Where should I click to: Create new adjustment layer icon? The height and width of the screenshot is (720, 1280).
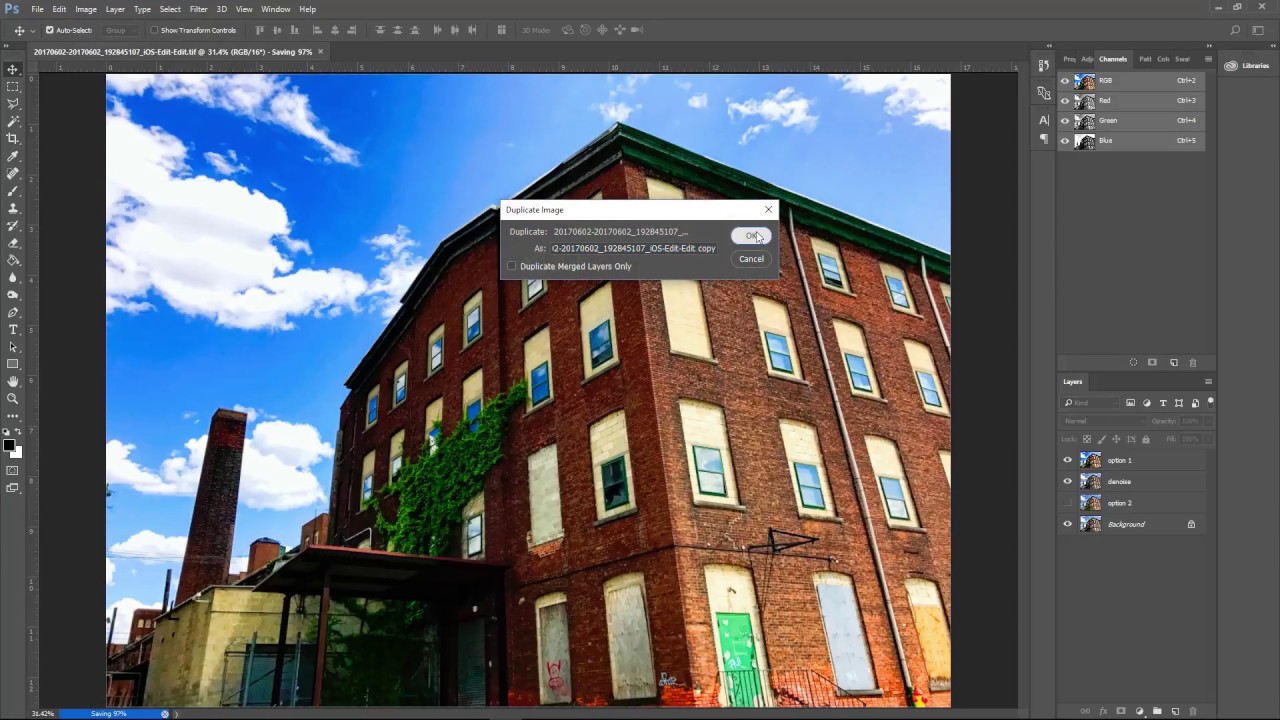pyautogui.click(x=1138, y=711)
